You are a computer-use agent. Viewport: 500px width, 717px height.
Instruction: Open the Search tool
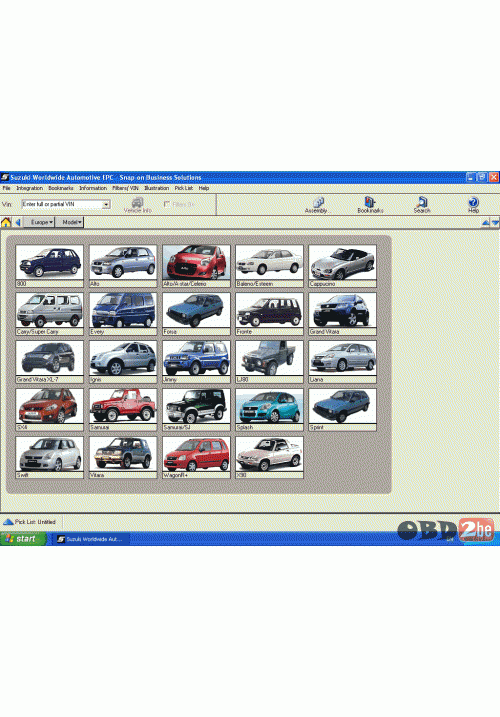pyautogui.click(x=422, y=205)
